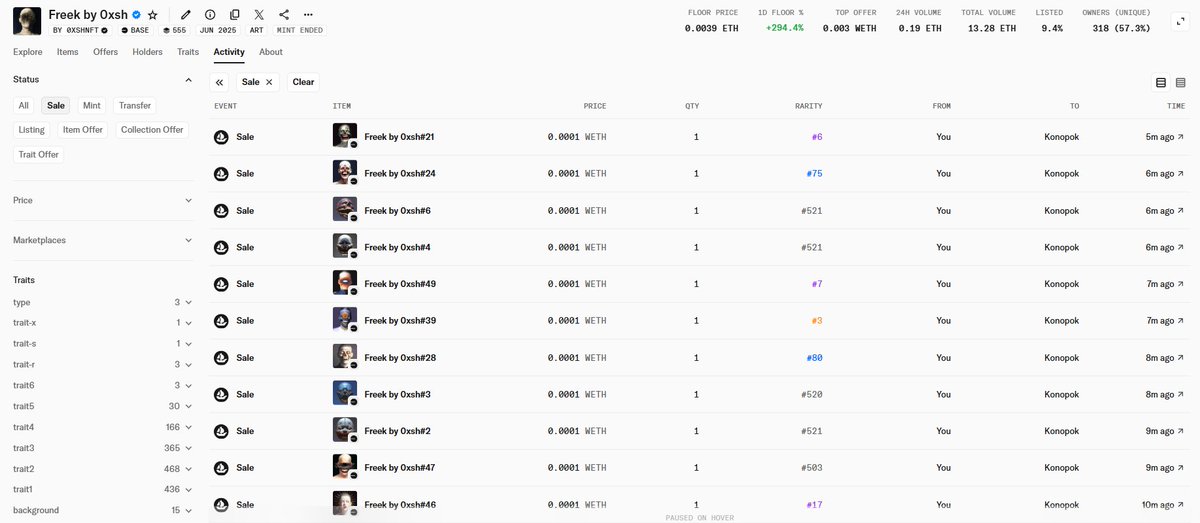
Task: Open the Holders tab
Action: tap(148, 52)
